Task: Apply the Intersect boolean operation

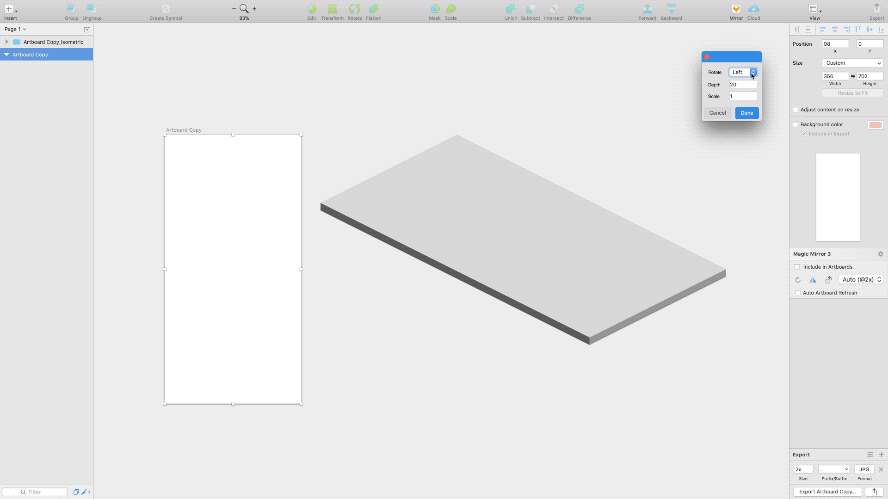Action: [x=554, y=9]
